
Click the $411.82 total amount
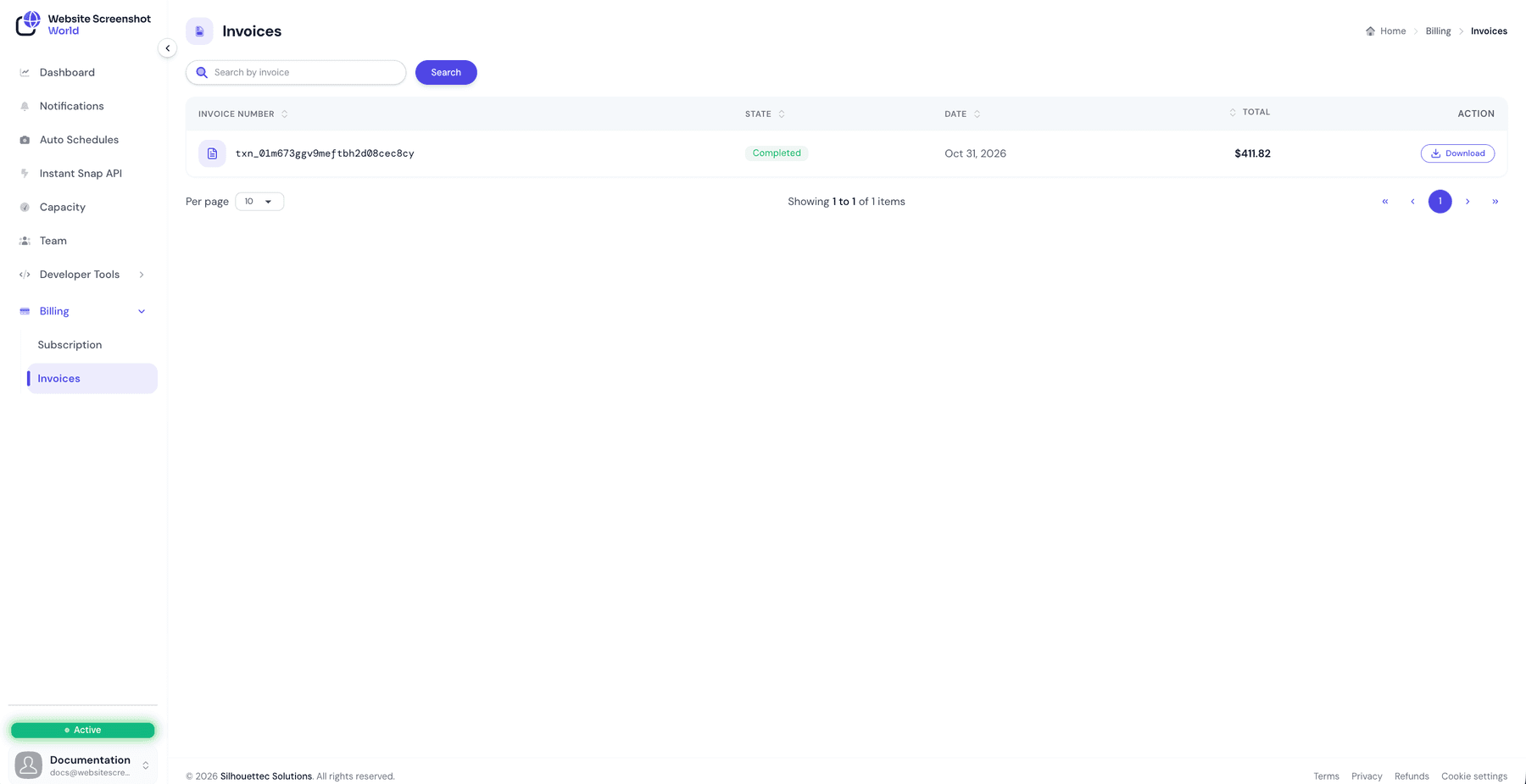(1252, 153)
